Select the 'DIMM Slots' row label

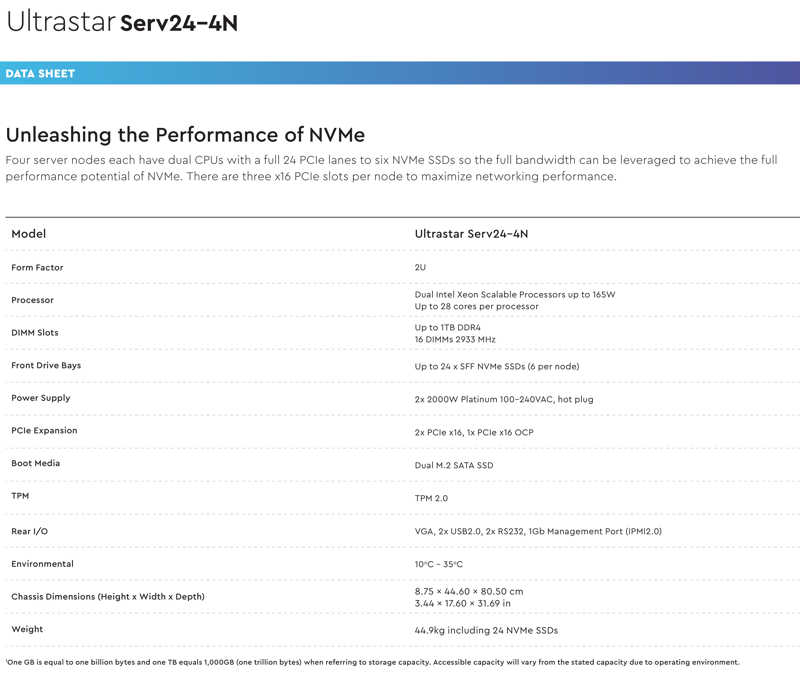click(35, 333)
